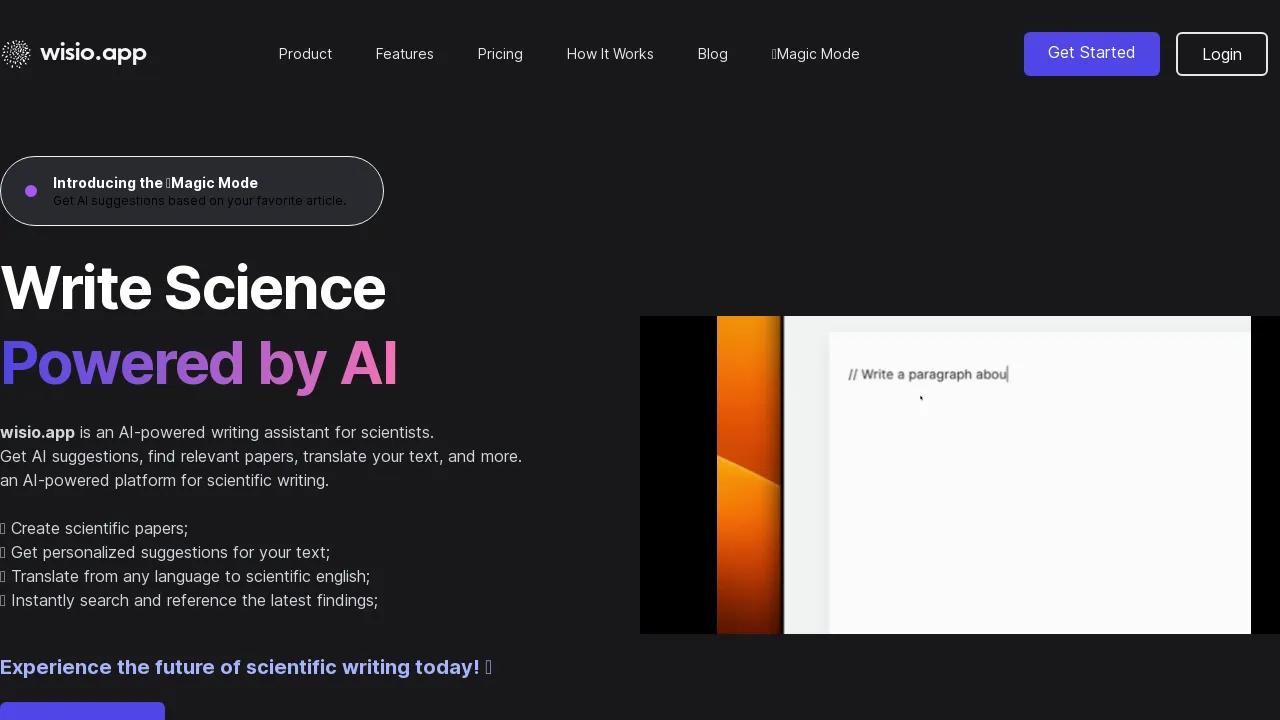1280x720 pixels.
Task: Open the Pricing section
Action: pos(500,54)
